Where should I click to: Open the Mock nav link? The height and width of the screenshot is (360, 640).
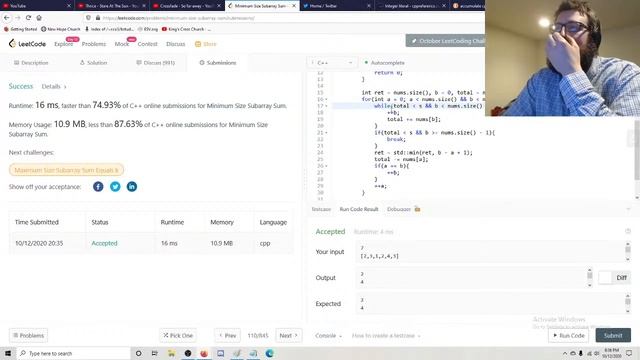pyautogui.click(x=122, y=44)
